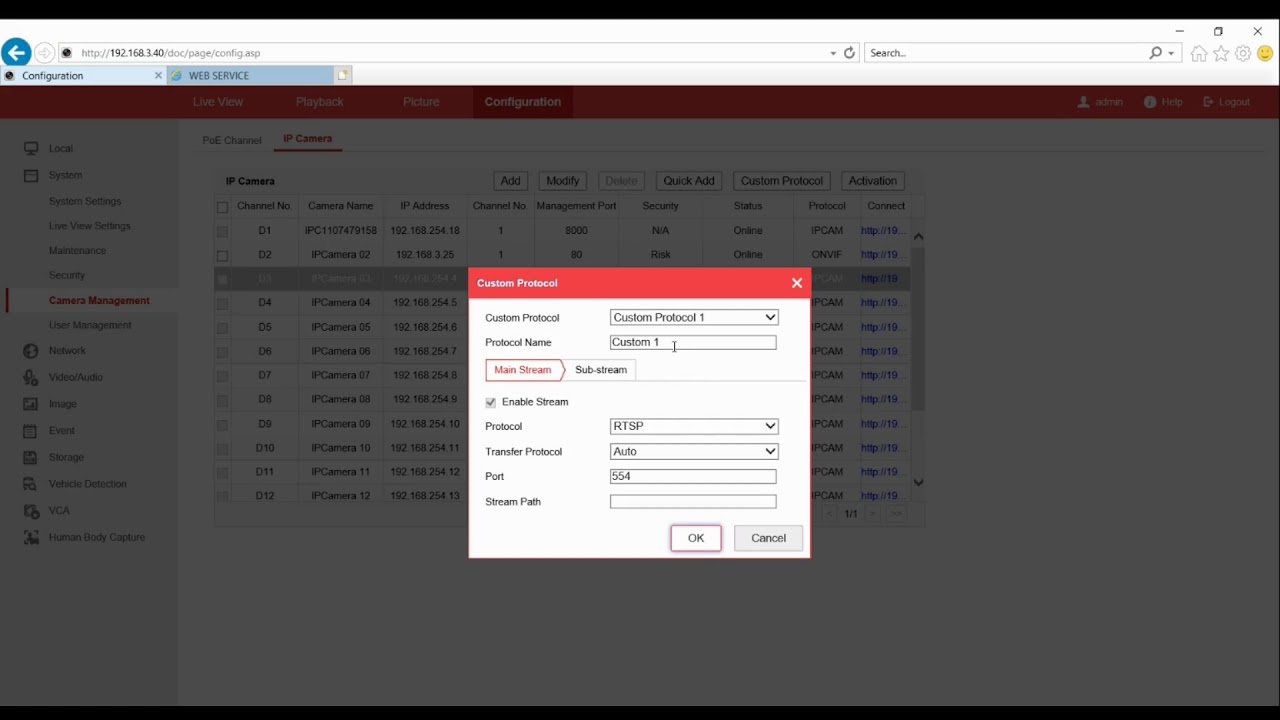
Task: Click the Event icon in sidebar
Action: (x=31, y=430)
